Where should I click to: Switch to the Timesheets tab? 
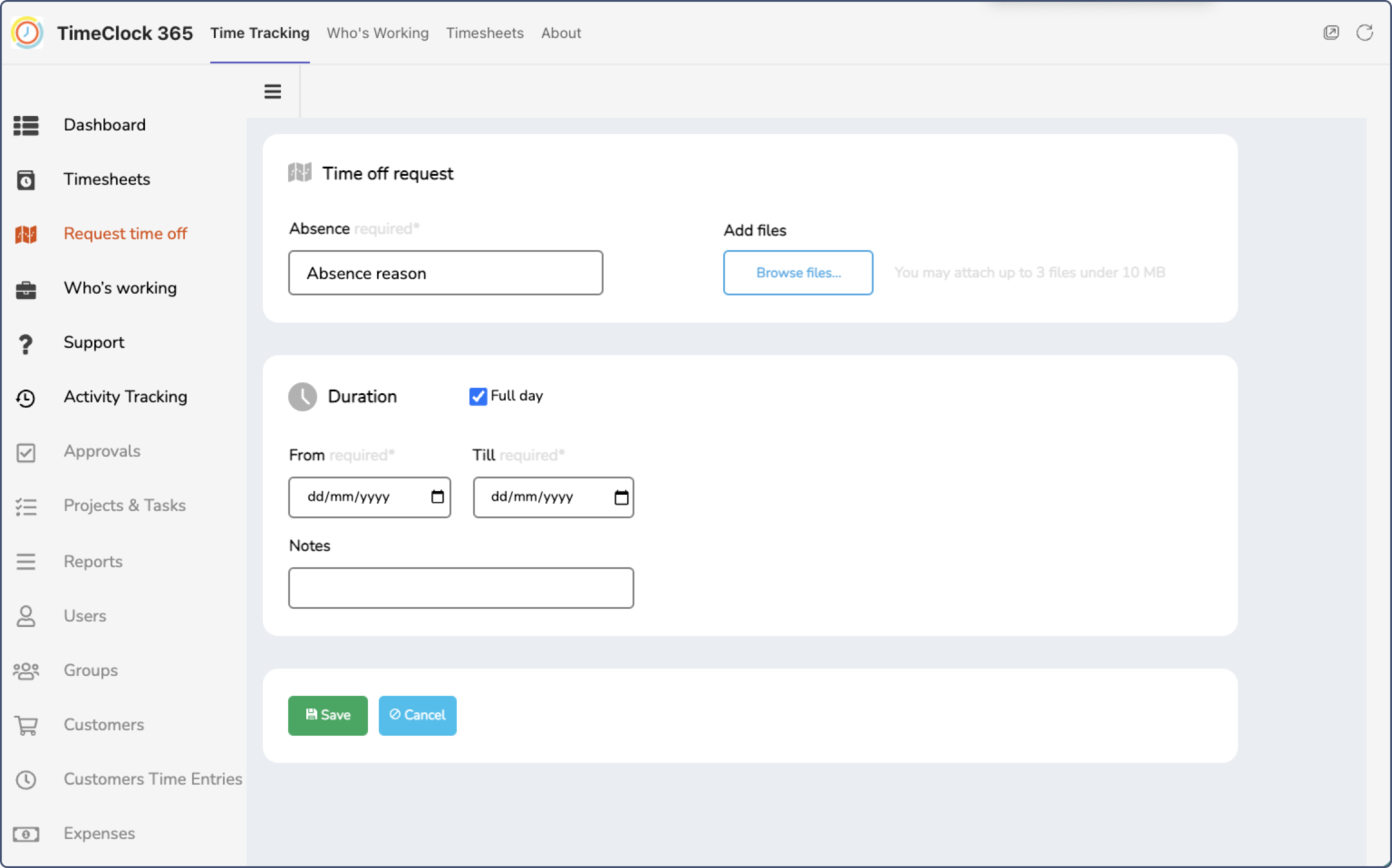coord(484,33)
